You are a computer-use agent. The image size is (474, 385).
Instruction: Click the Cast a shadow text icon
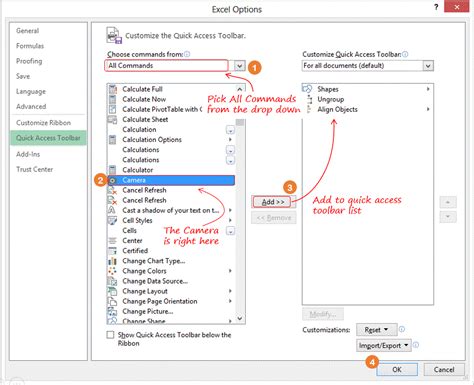(x=112, y=210)
